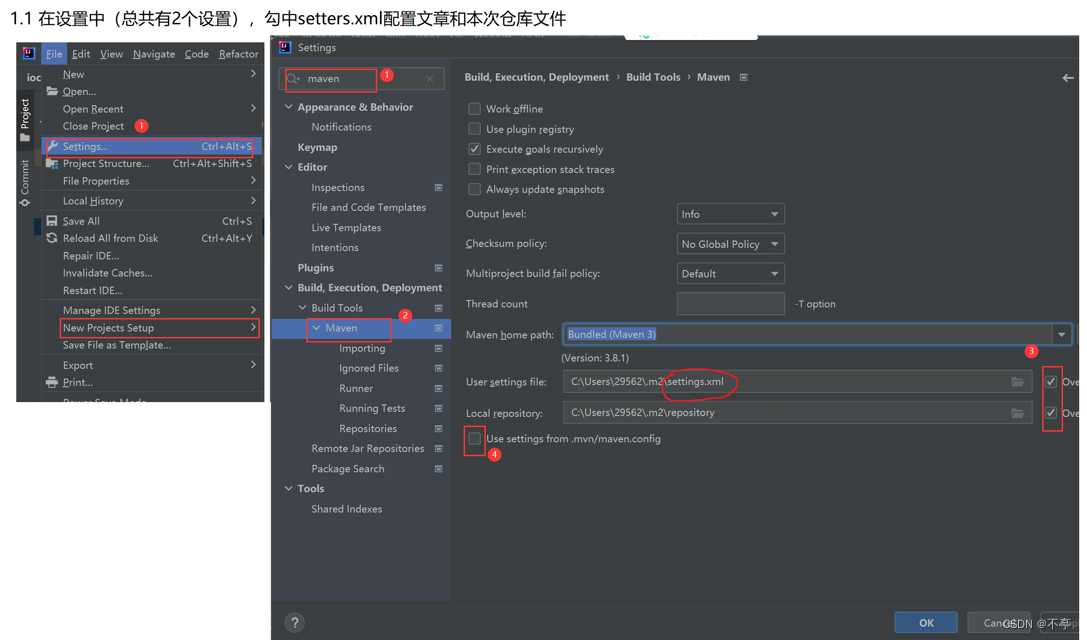This screenshot has width=1087, height=640.
Task: Toggle Override checkbox for Local repository
Action: 1051,413
